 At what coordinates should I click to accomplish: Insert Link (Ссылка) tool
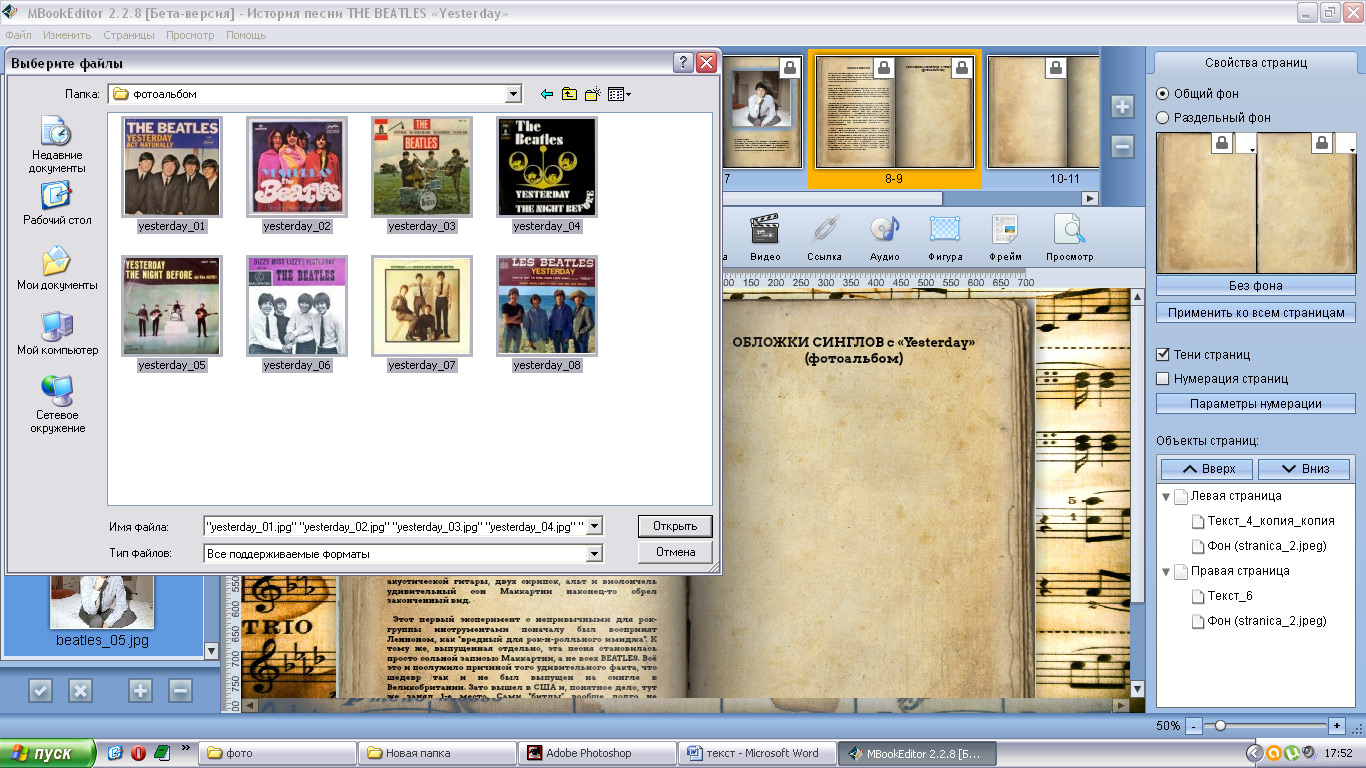825,238
